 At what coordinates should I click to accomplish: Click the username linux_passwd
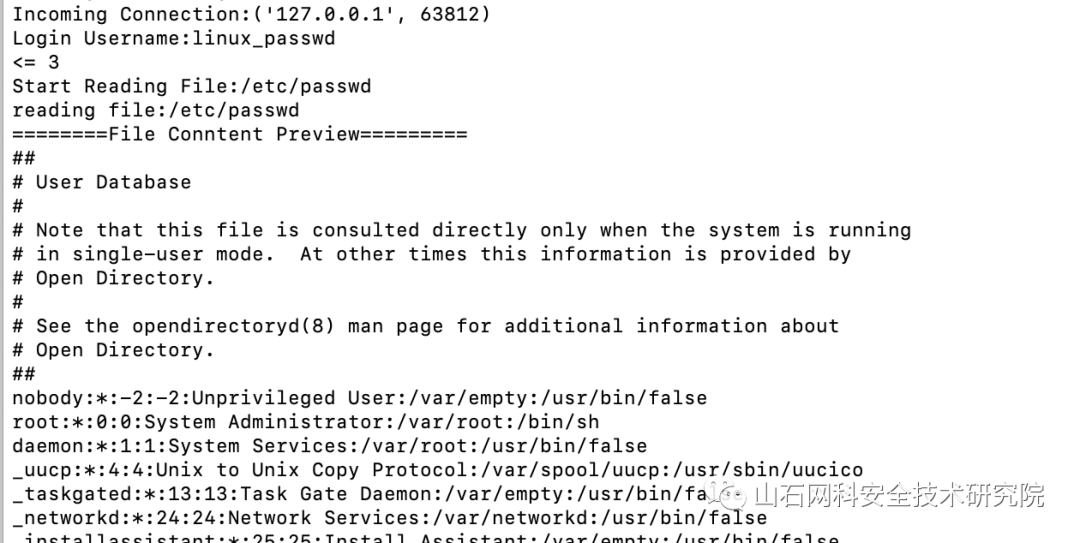264,39
